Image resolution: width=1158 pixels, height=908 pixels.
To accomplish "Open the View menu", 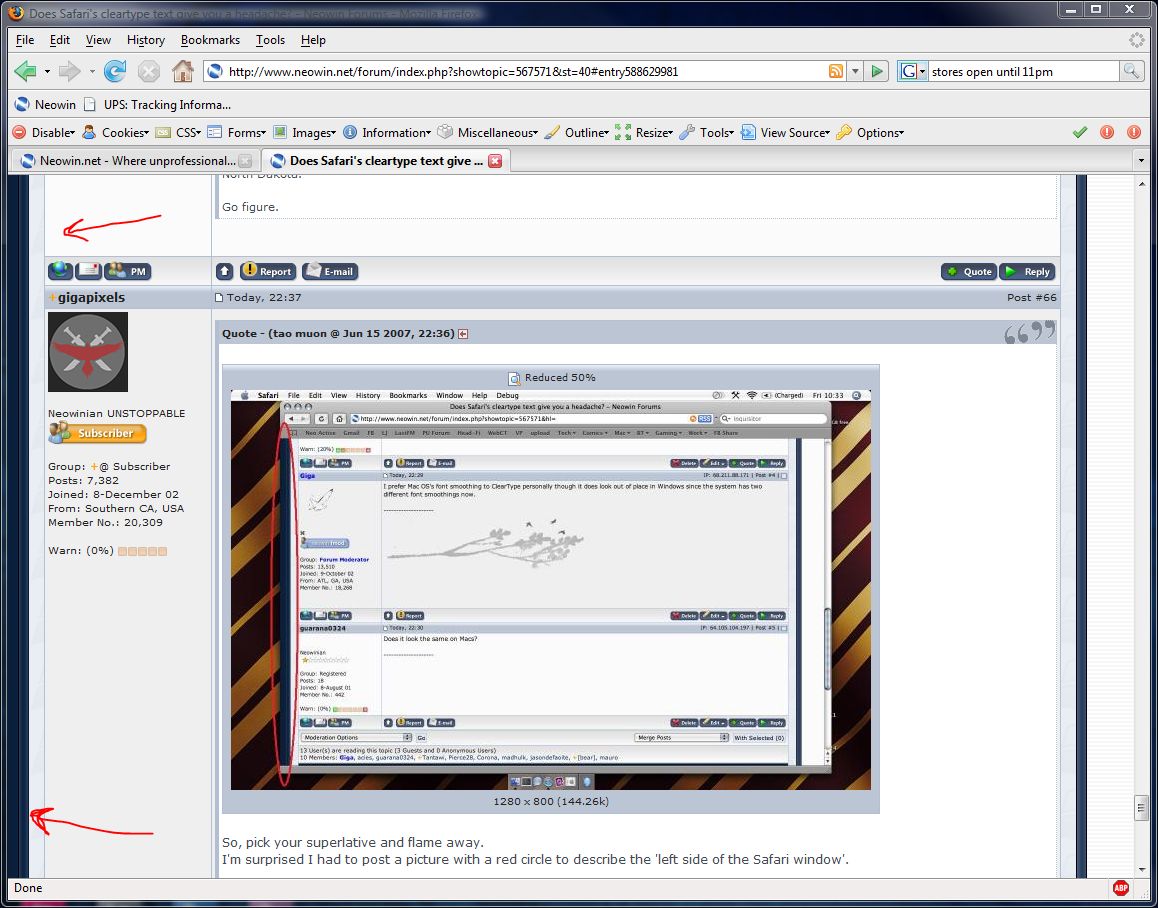I will [x=98, y=40].
